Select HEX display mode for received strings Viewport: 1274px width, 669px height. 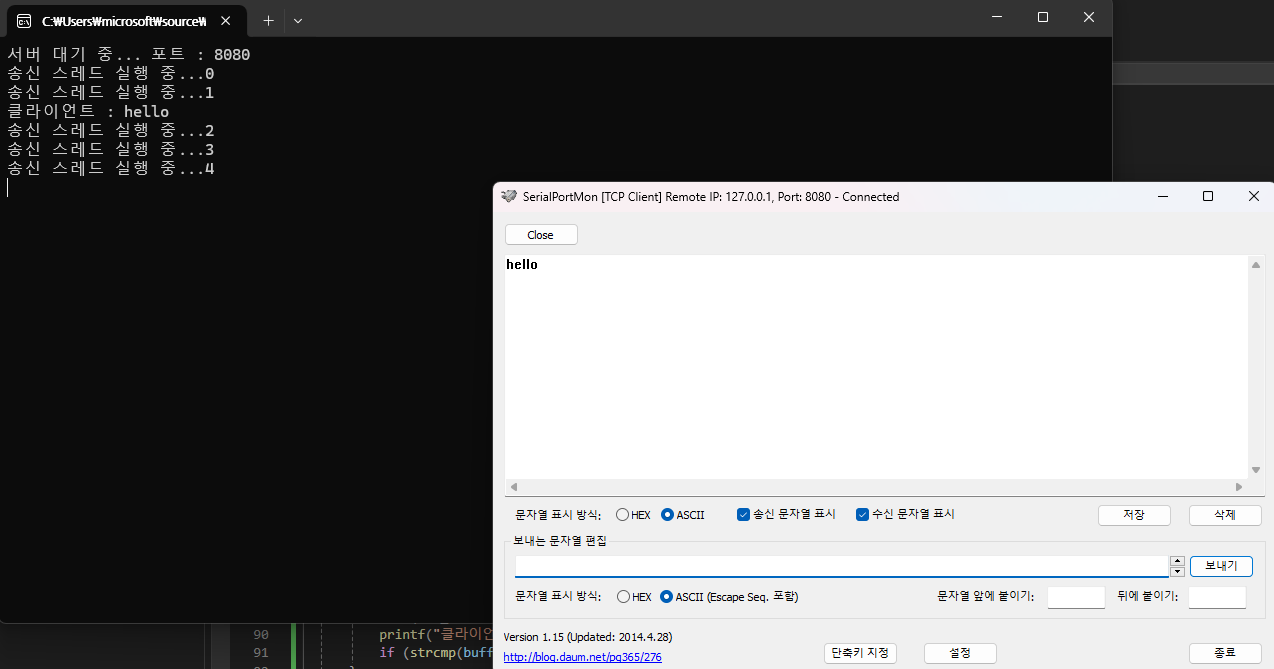tap(633, 515)
